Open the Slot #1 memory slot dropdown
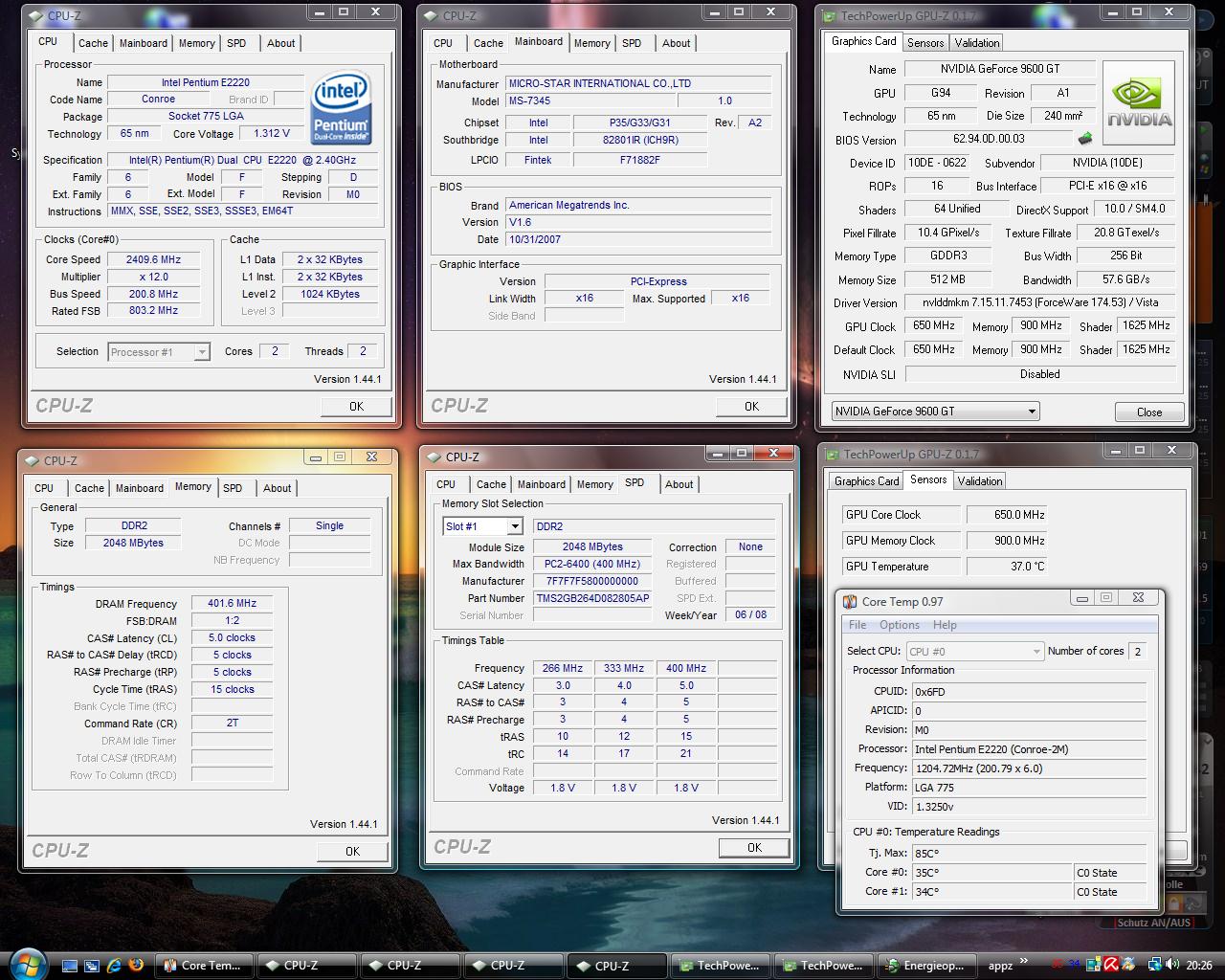 pyautogui.click(x=482, y=526)
